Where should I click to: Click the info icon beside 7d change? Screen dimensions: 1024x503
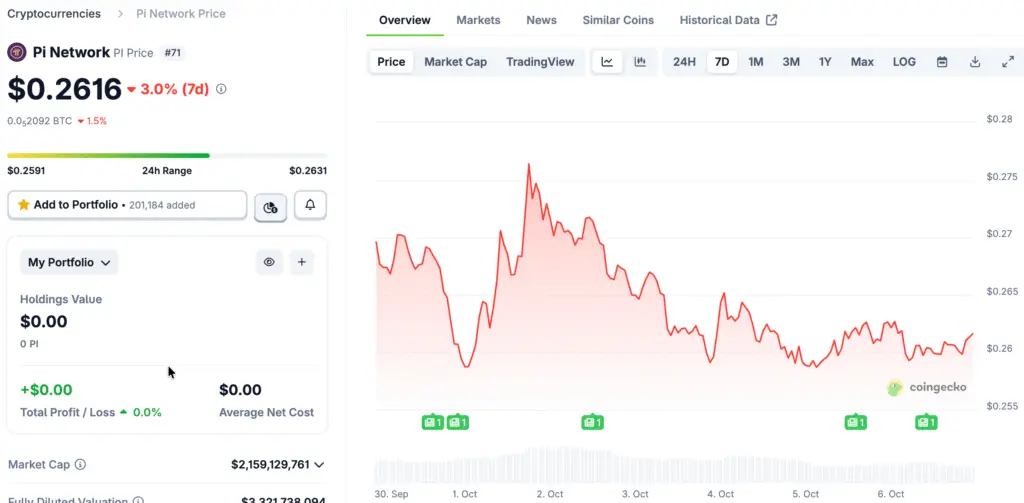tap(221, 89)
